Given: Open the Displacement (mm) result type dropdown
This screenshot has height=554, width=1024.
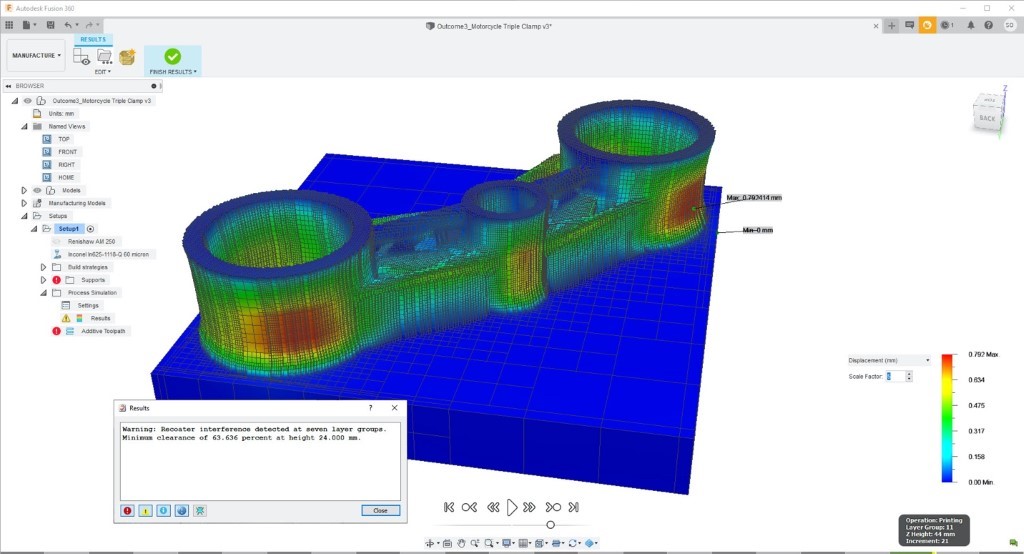Looking at the screenshot, I should (x=888, y=359).
